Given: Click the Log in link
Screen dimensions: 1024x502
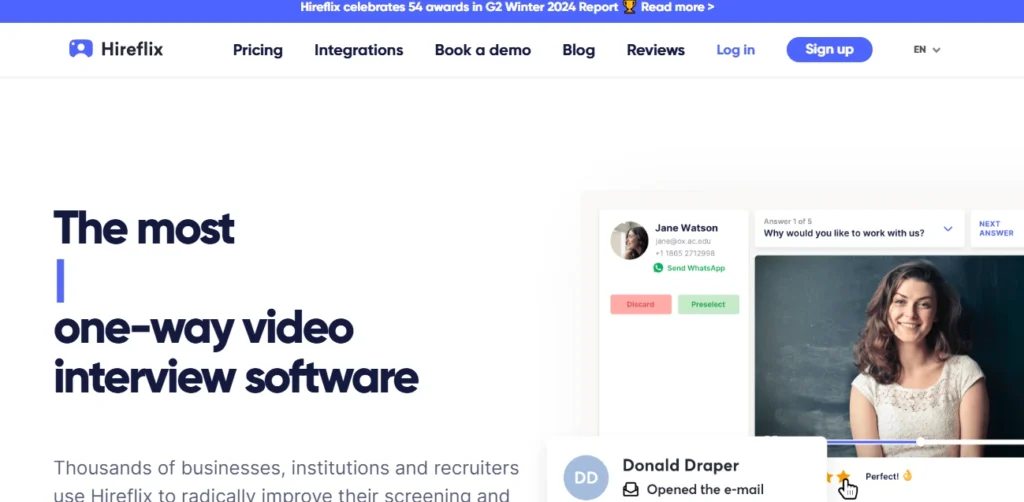Looking at the screenshot, I should (x=735, y=50).
